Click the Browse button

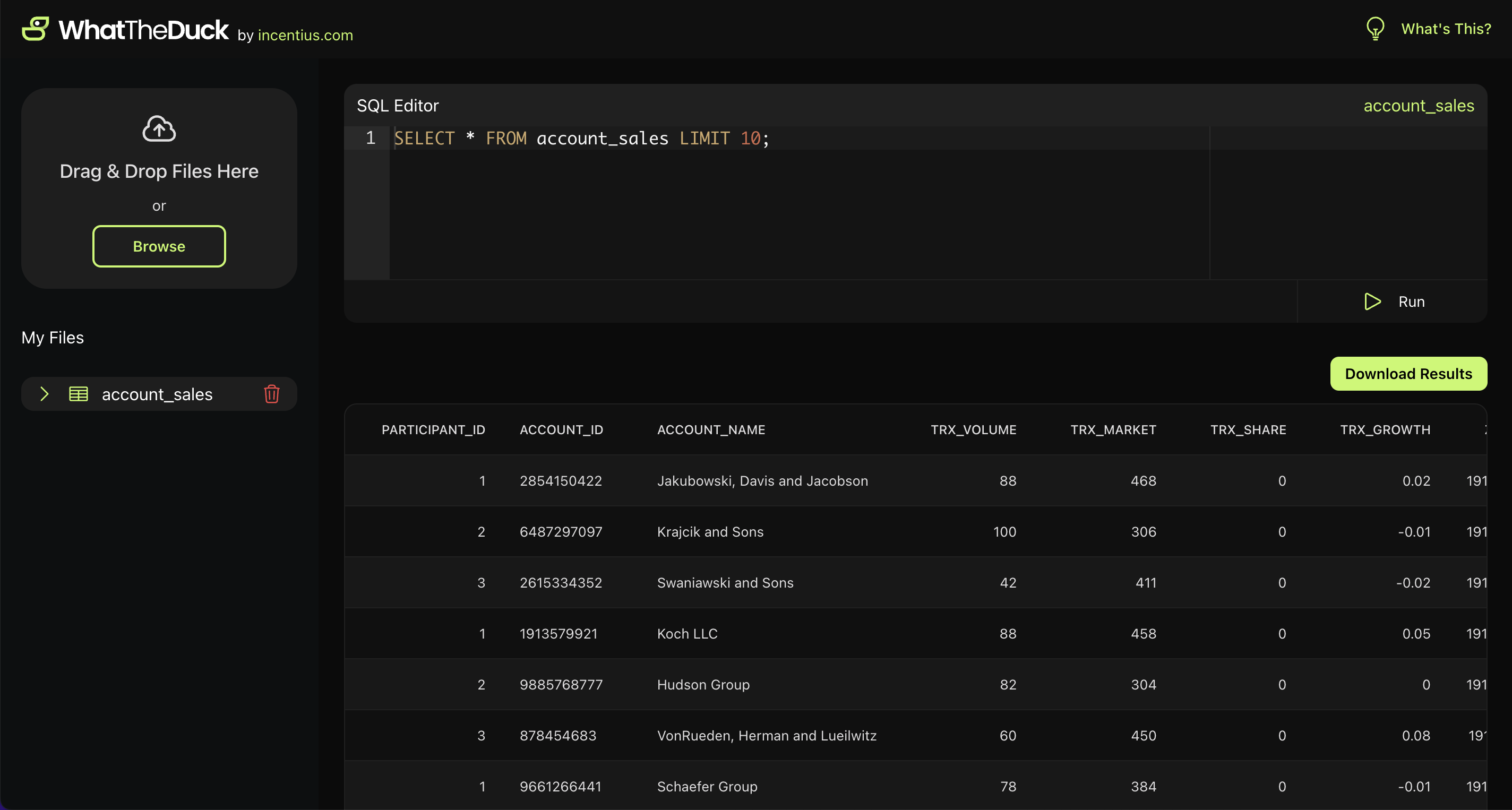pyautogui.click(x=159, y=246)
